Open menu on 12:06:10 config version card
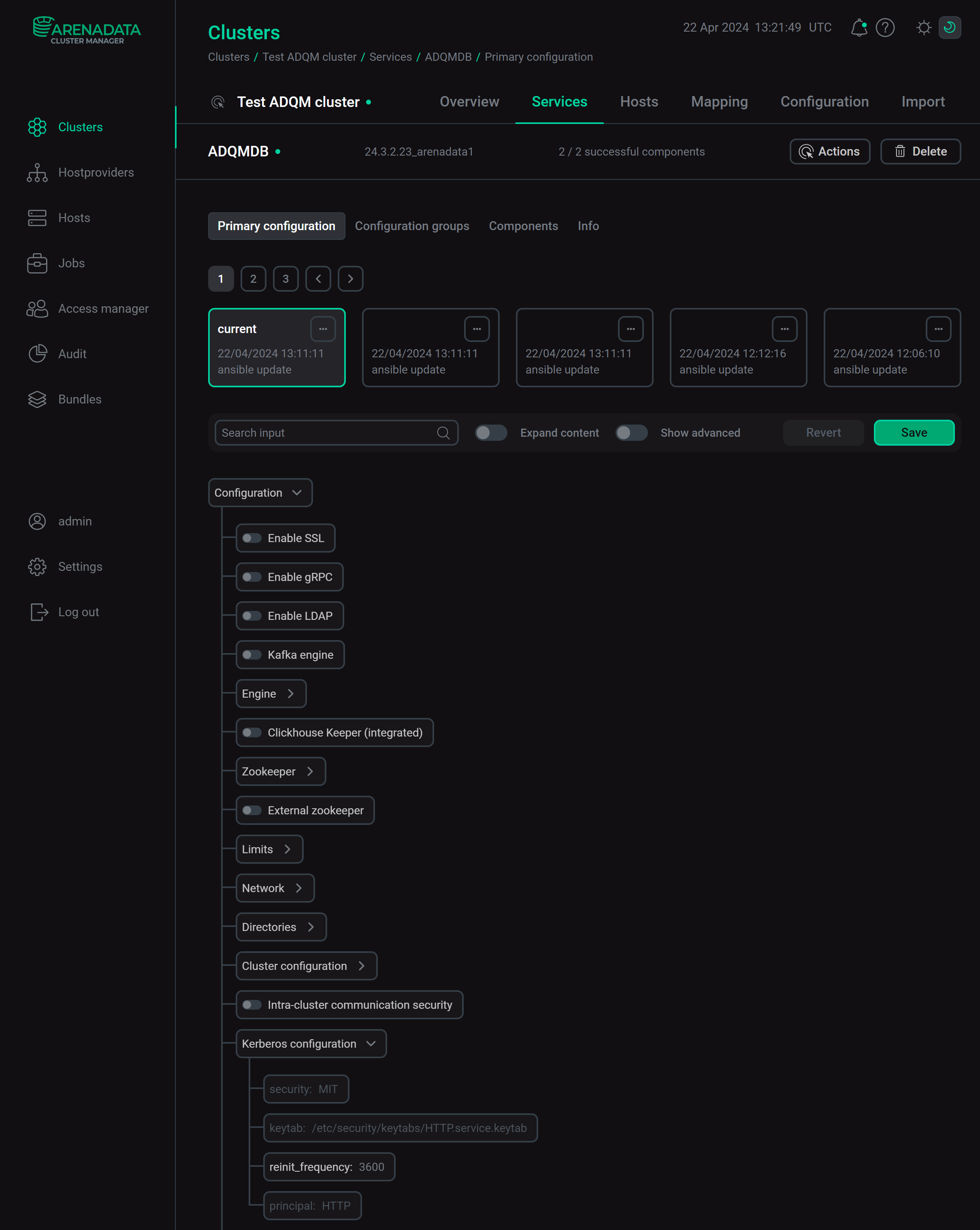Screen dimensions: 980x1230 click(938, 329)
